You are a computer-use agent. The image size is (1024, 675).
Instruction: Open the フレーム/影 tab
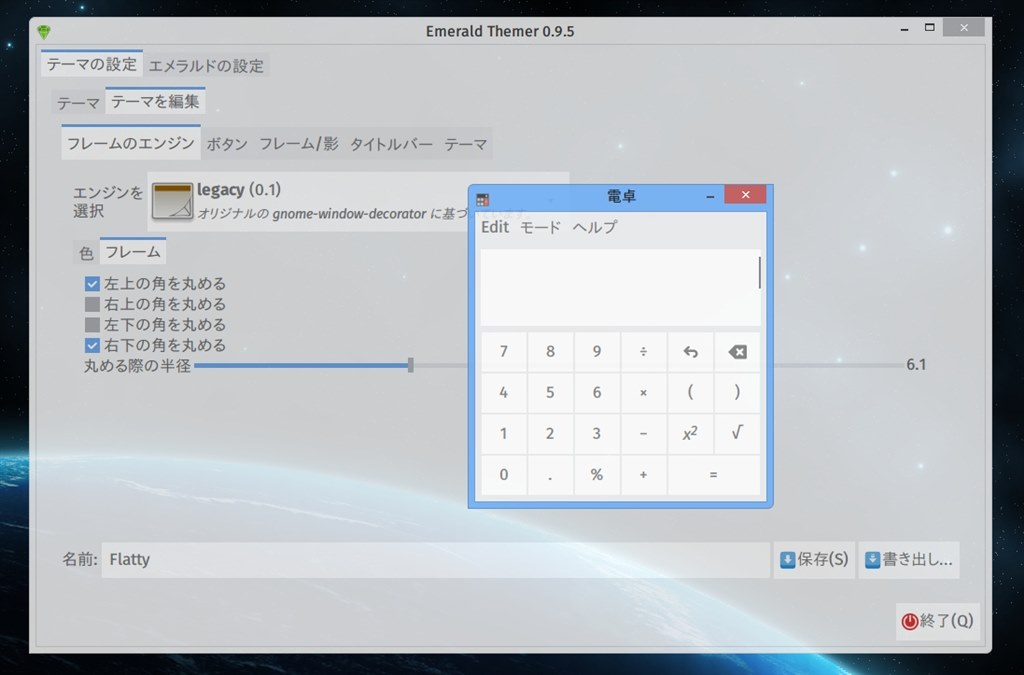[299, 144]
